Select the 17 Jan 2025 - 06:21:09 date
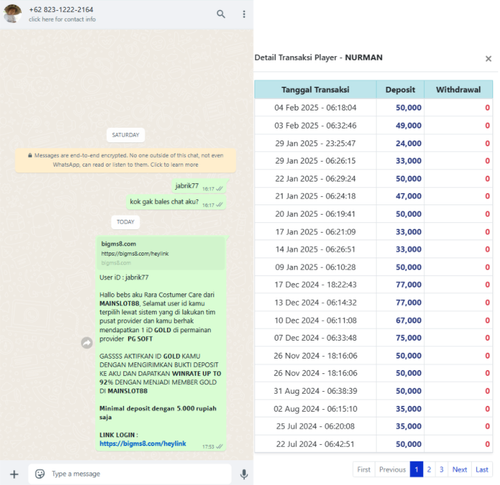The height and width of the screenshot is (485, 500). click(315, 232)
